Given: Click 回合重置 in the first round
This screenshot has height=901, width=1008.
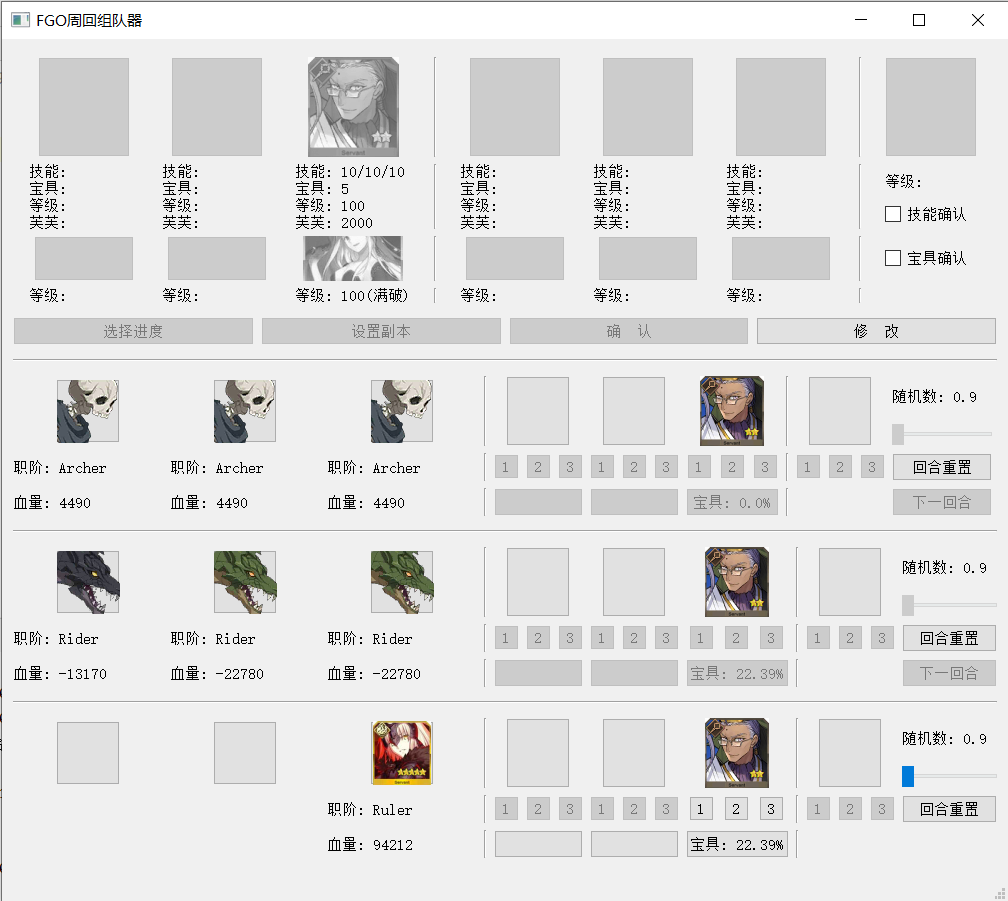Looking at the screenshot, I should click(x=941, y=467).
